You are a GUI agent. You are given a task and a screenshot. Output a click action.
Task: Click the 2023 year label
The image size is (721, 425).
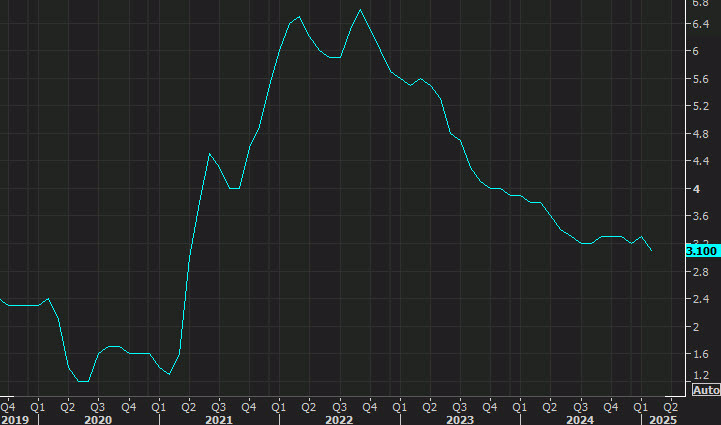459,419
